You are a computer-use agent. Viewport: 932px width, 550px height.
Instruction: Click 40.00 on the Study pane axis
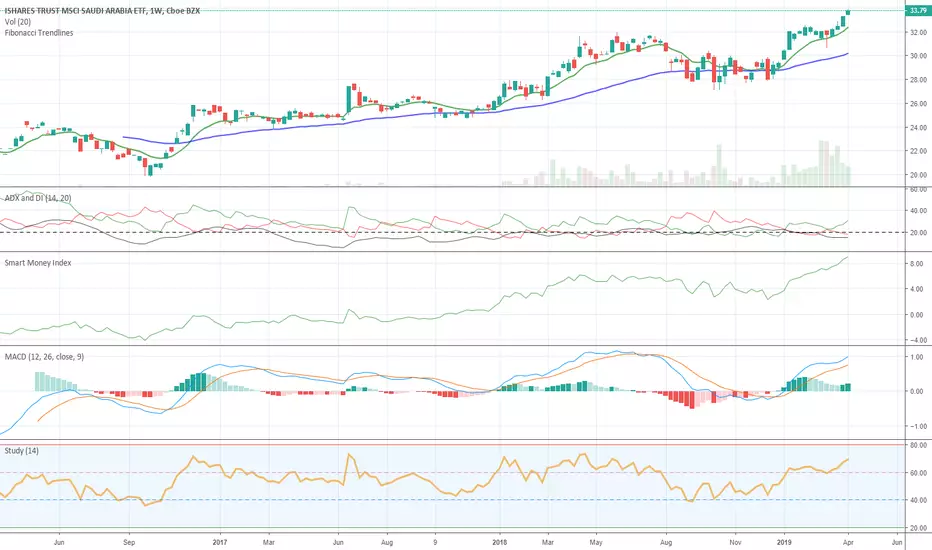click(x=918, y=500)
